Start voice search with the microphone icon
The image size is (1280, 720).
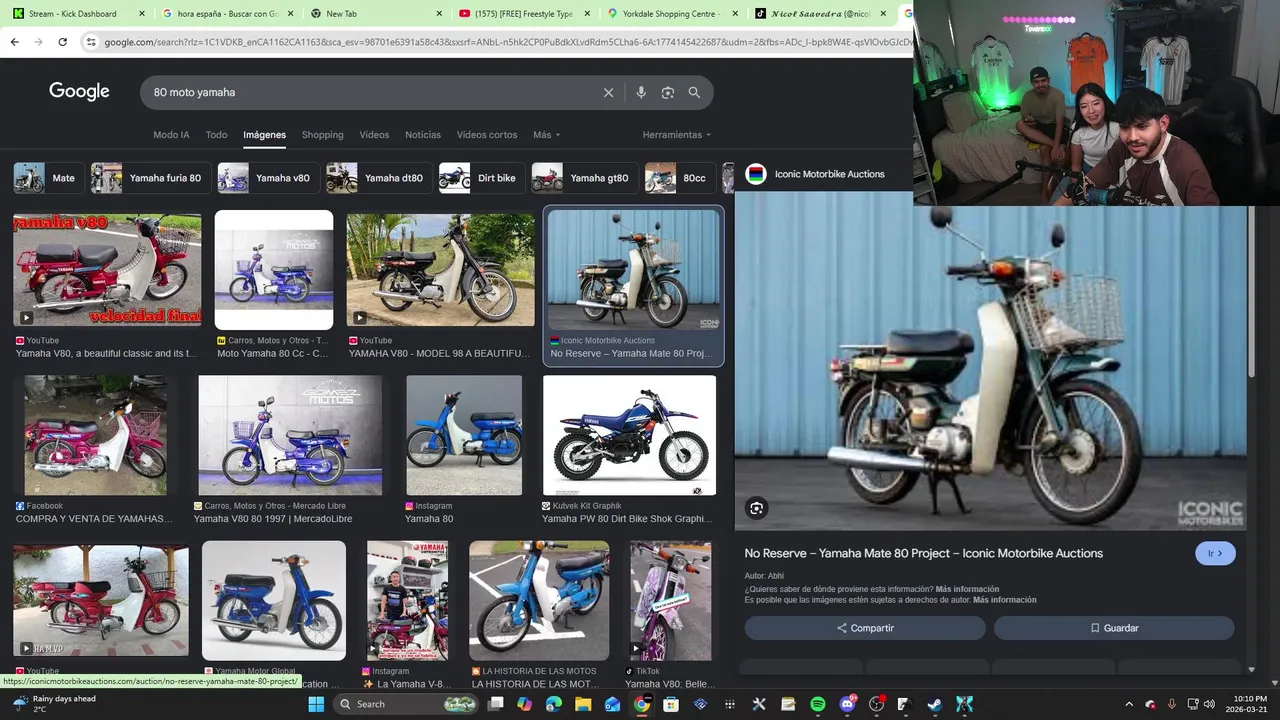(x=641, y=92)
